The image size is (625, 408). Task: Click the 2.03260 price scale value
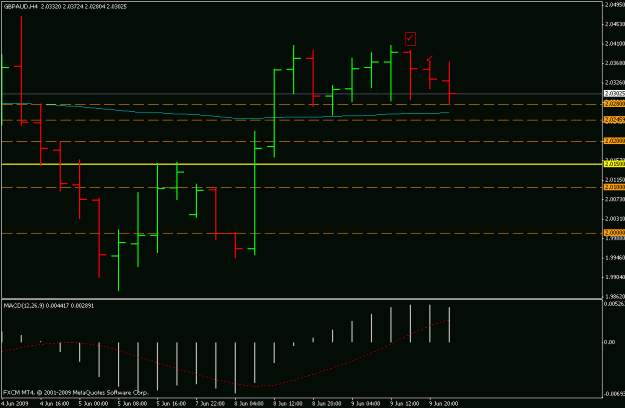[x=615, y=83]
